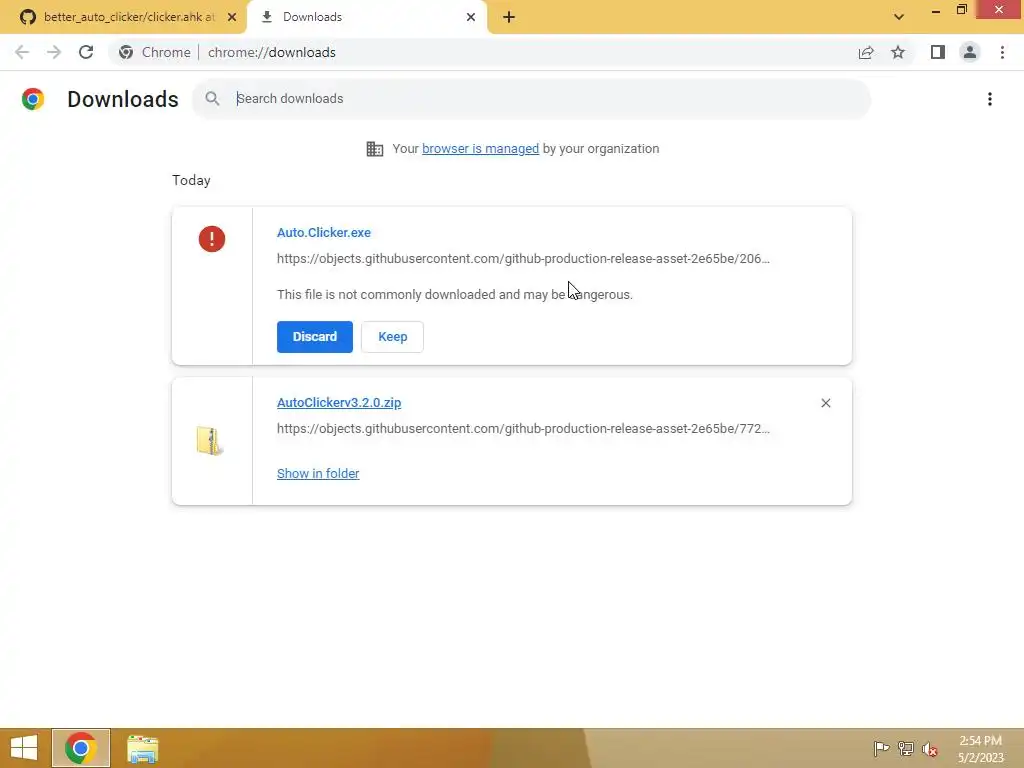Open the Windows Start button
1024x768 pixels.
point(24,748)
